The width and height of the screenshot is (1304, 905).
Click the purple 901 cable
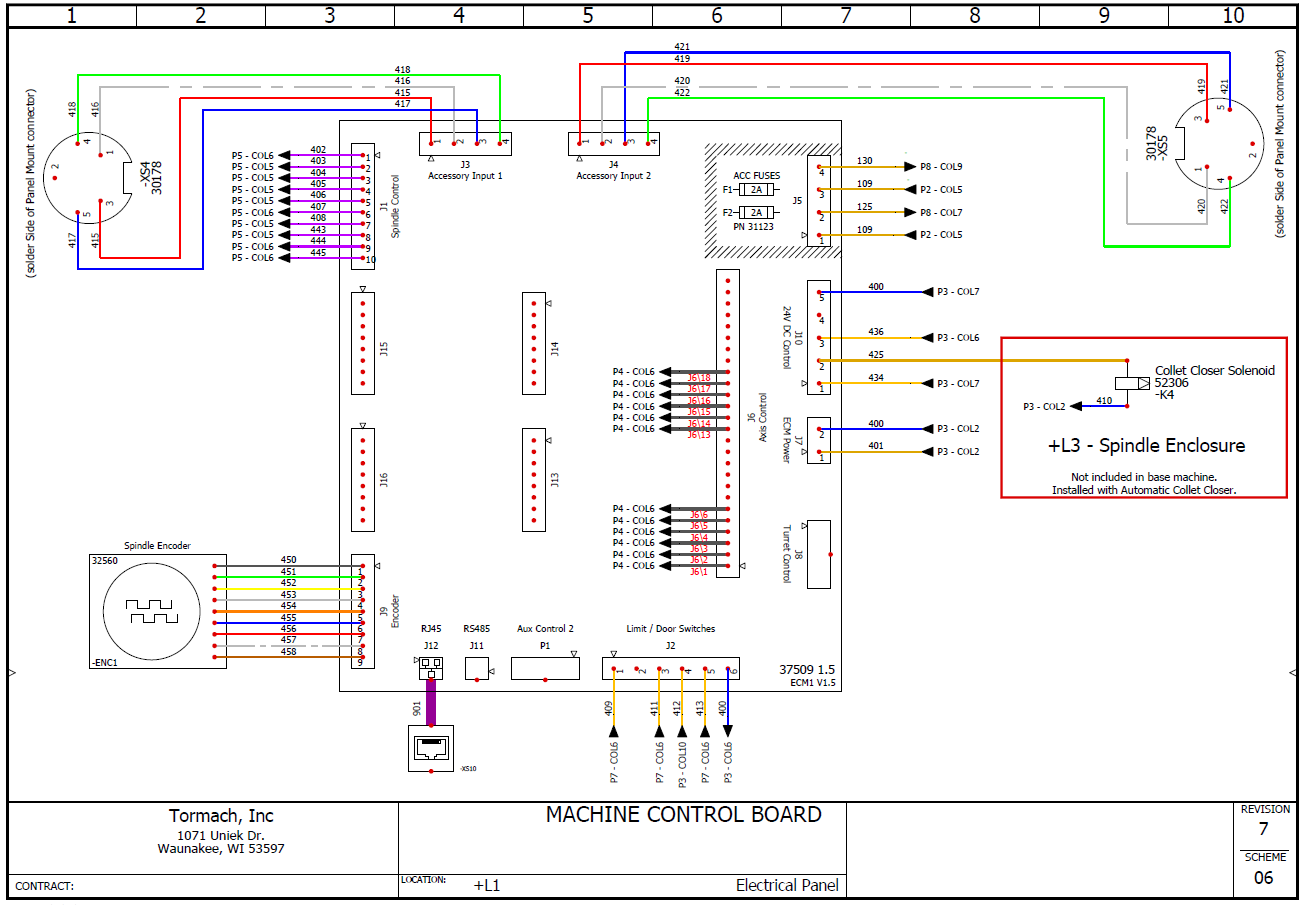coord(431,702)
